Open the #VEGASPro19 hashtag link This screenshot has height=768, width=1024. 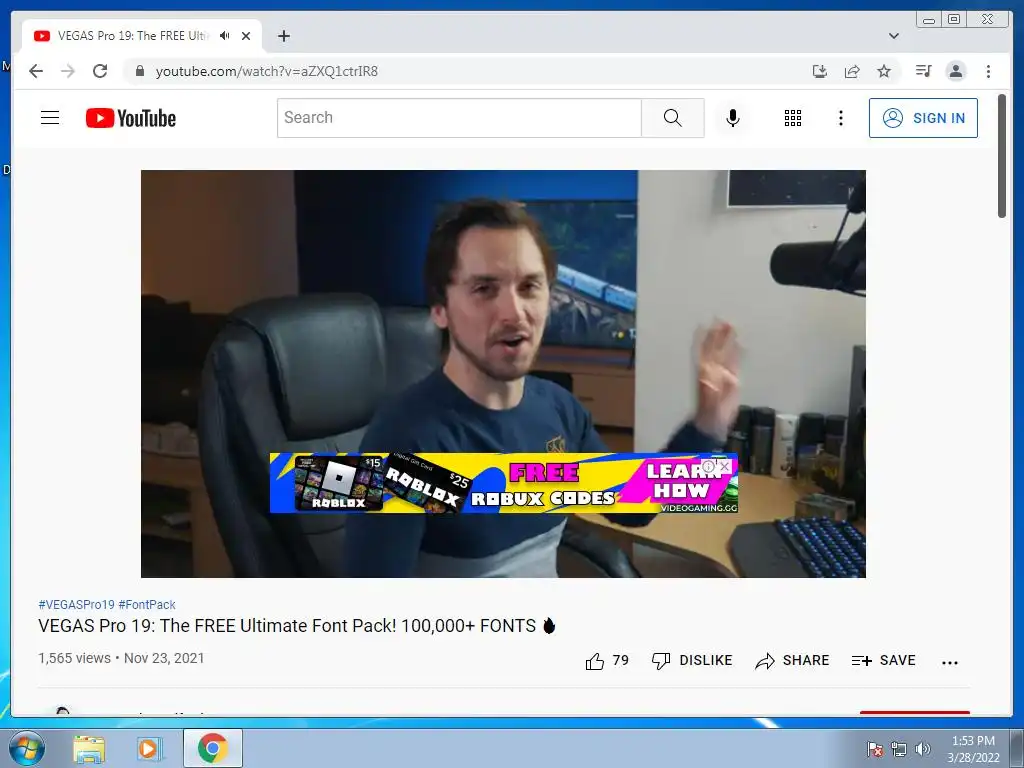pos(76,605)
